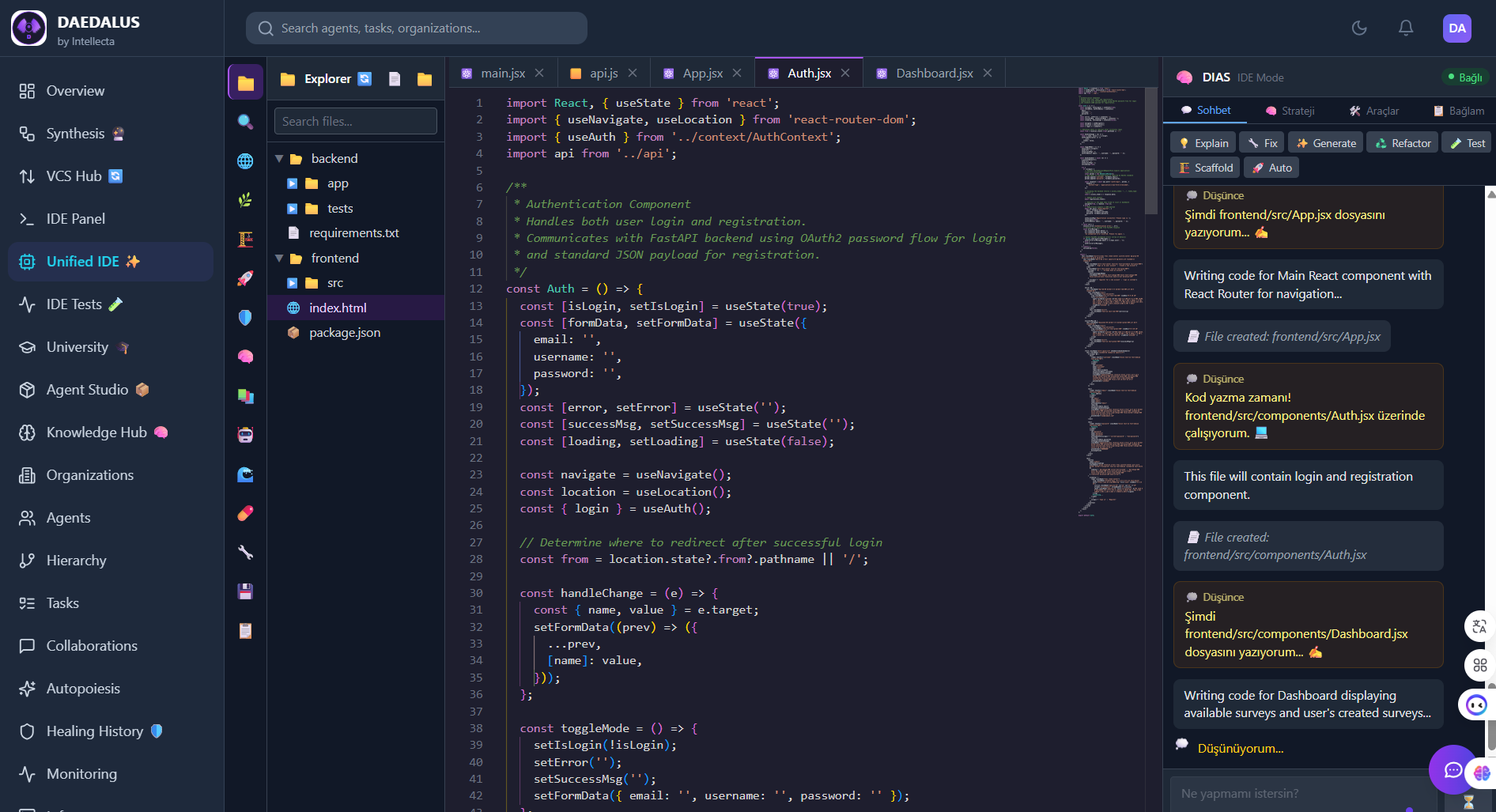Screen dimensions: 1496x812
Task: Switch to the Dashboard.jsx tab
Action: pos(934,74)
